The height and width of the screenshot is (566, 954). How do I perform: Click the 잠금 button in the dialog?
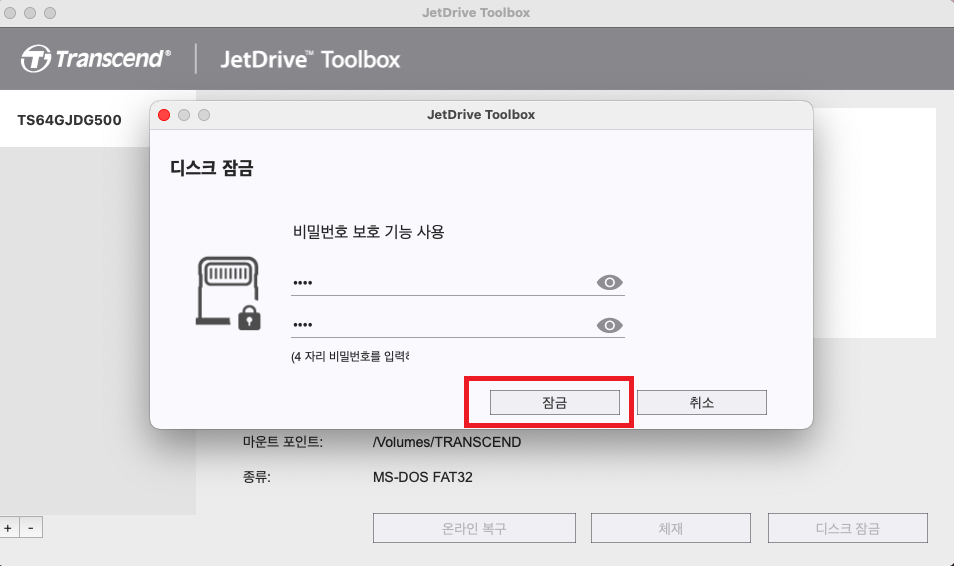[x=555, y=402]
